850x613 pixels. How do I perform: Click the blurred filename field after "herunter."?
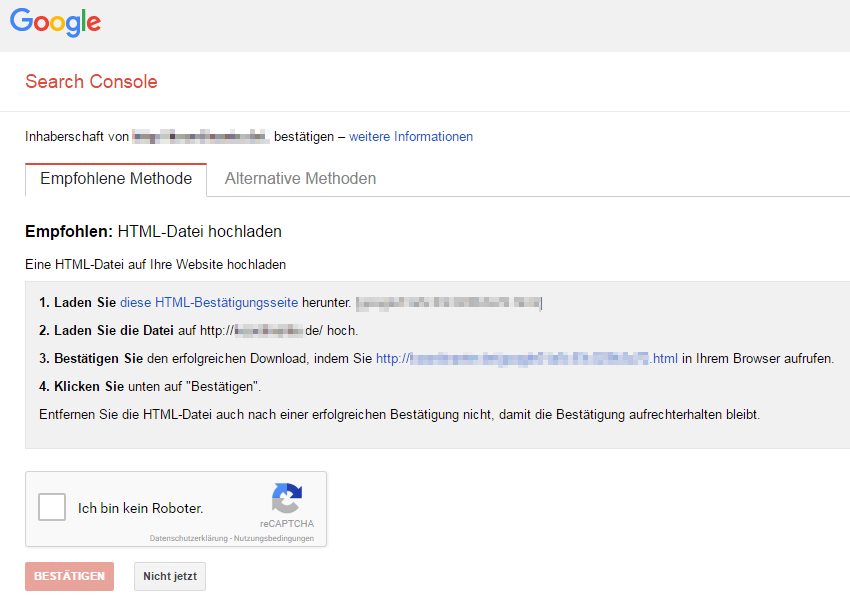coord(449,302)
